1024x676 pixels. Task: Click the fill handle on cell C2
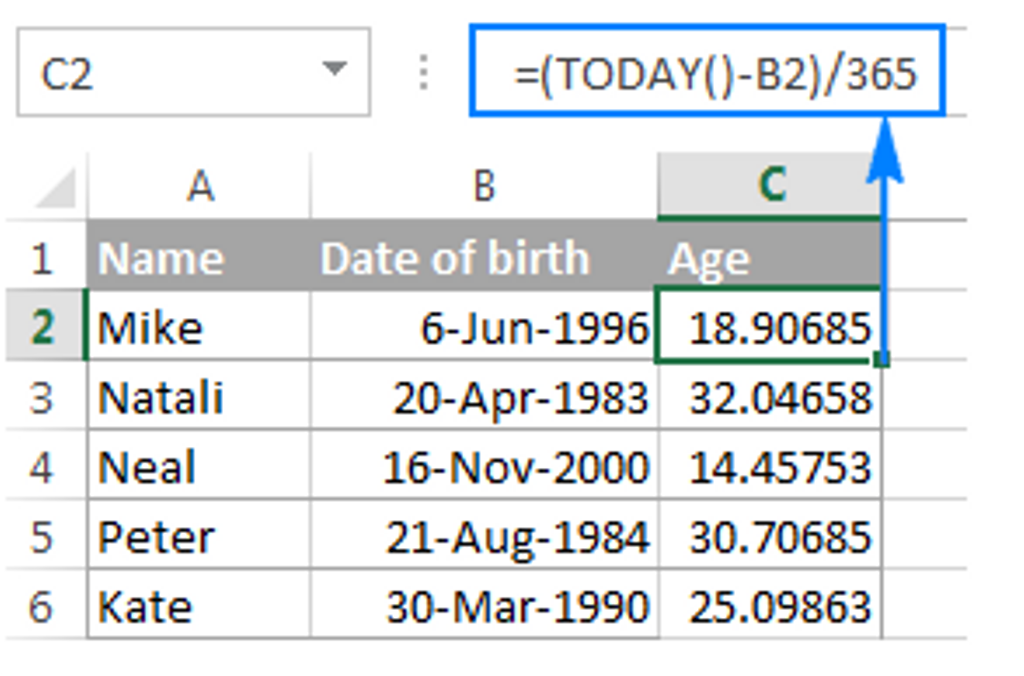[x=880, y=359]
